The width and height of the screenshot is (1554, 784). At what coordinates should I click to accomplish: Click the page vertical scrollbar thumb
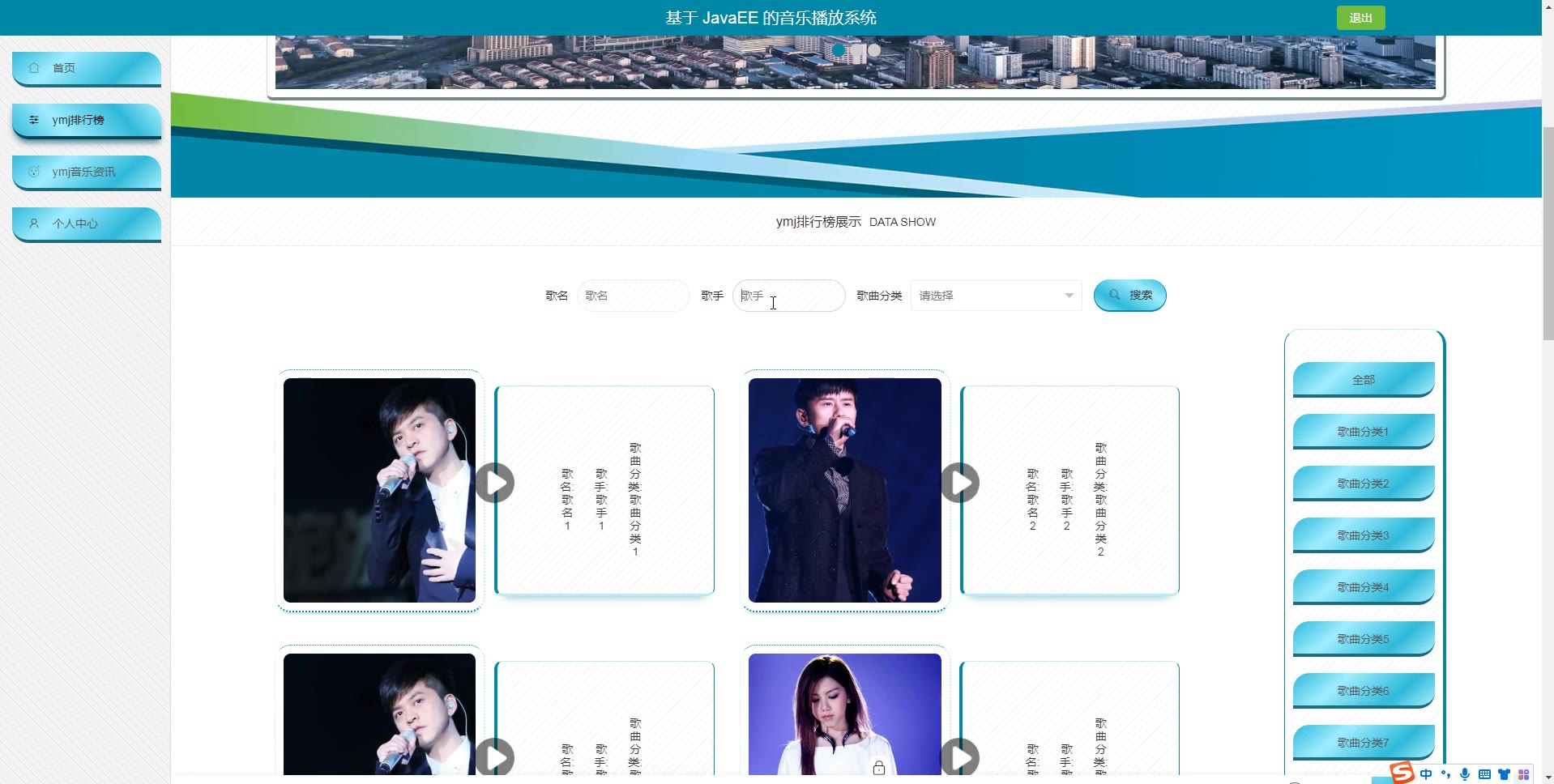(x=1548, y=233)
